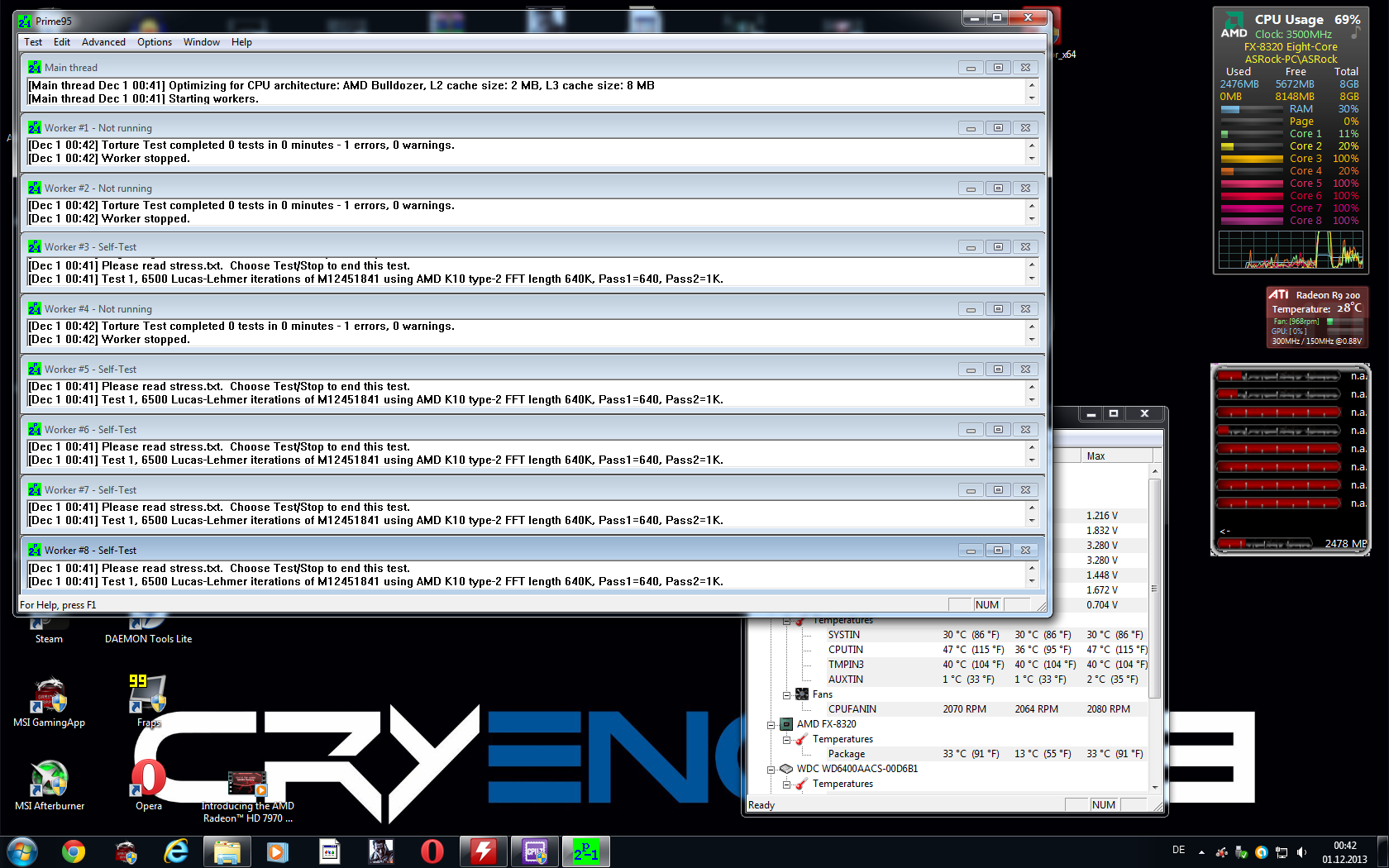Screen dimensions: 1389x868
Task: Click the volume speaker tray icon
Action: 1302,852
